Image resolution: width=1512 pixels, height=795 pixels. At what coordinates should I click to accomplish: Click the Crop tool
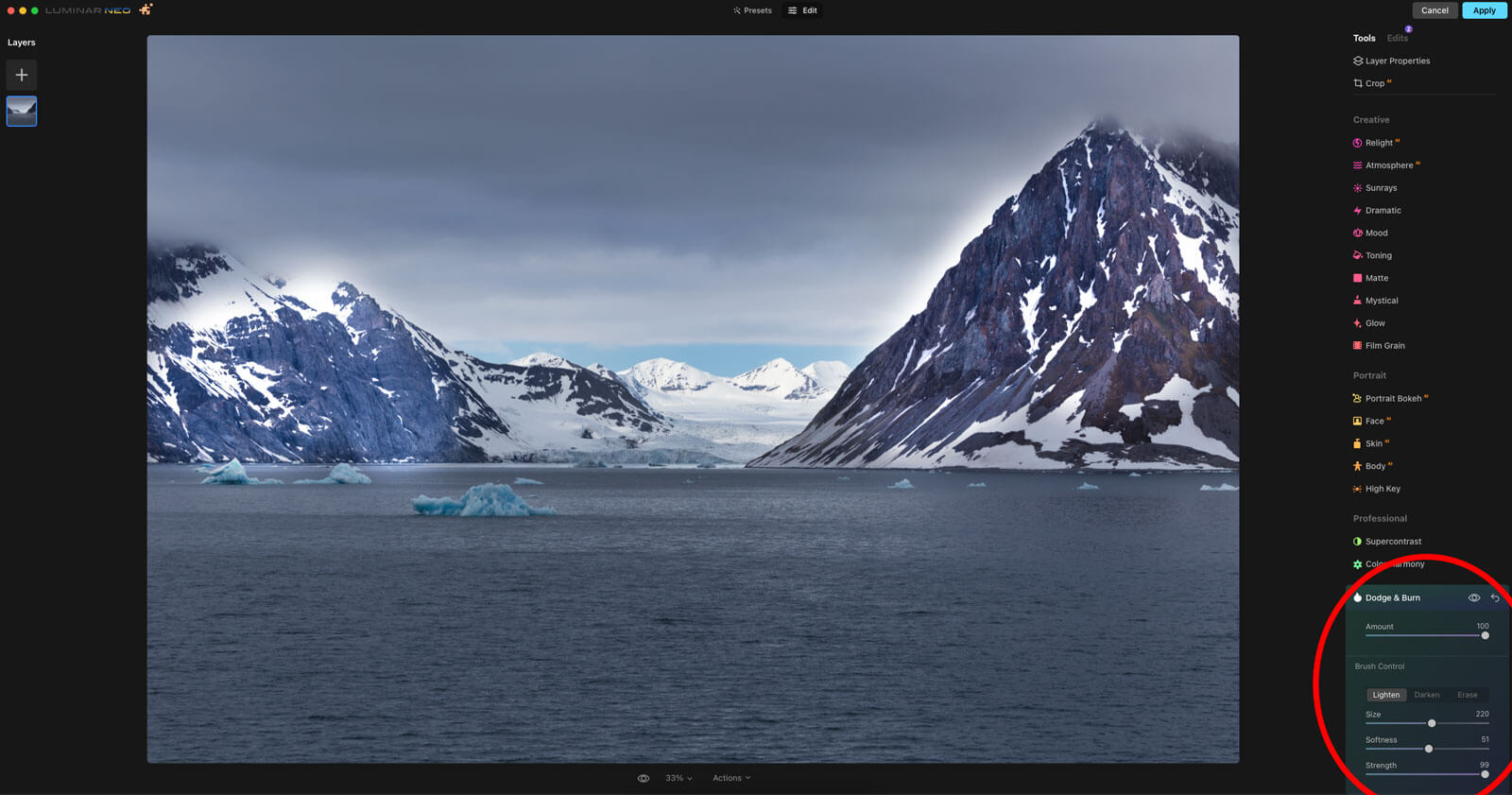coord(1374,83)
